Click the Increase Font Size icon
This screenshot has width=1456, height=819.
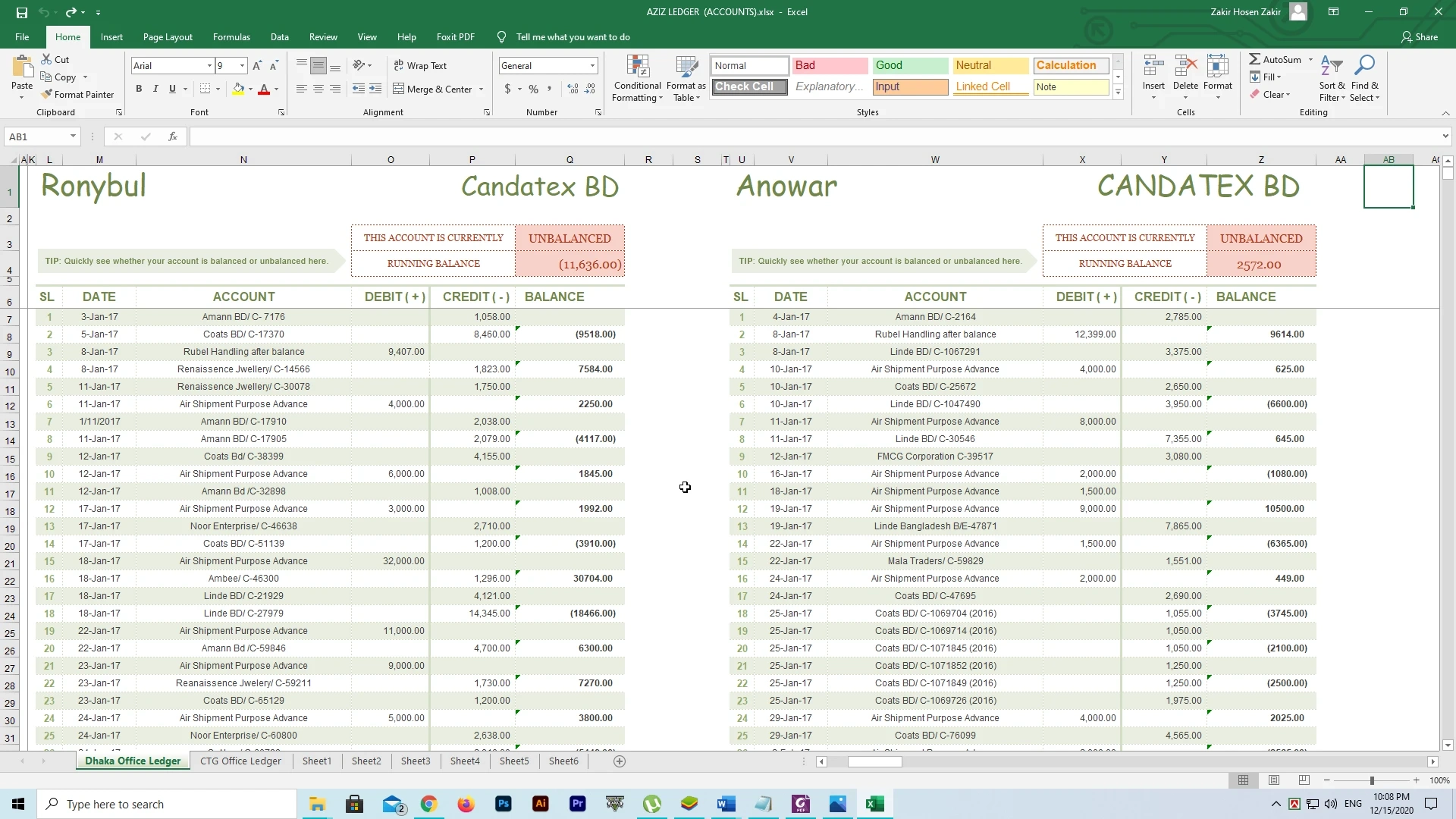pyautogui.click(x=257, y=66)
